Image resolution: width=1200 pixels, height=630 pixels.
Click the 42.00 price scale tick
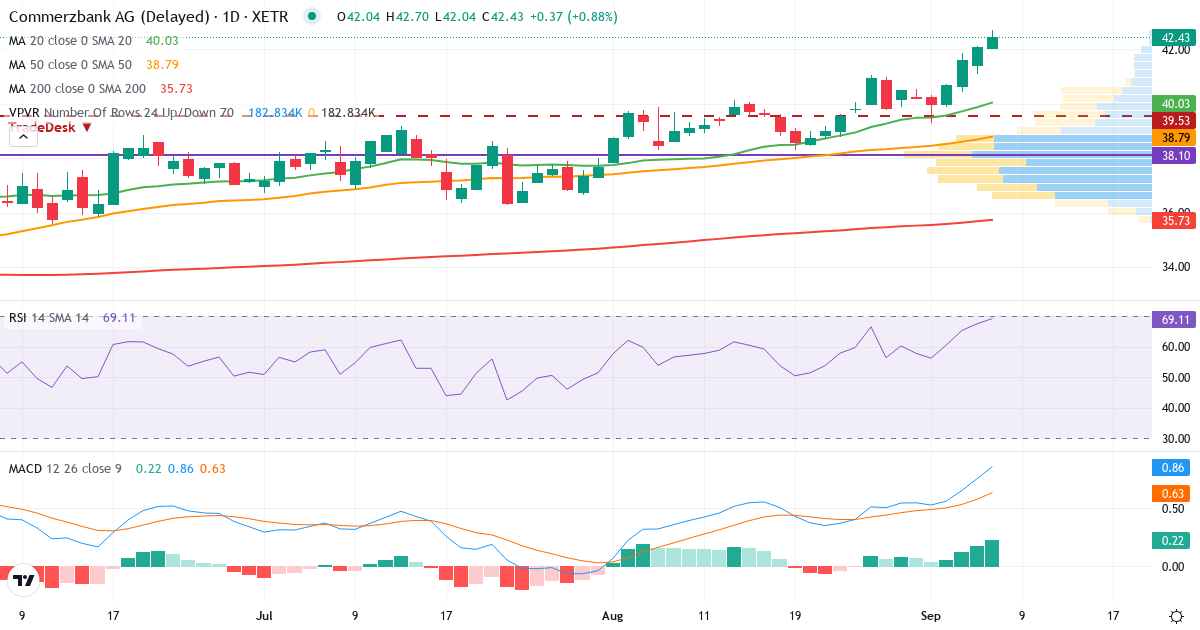(x=1176, y=49)
